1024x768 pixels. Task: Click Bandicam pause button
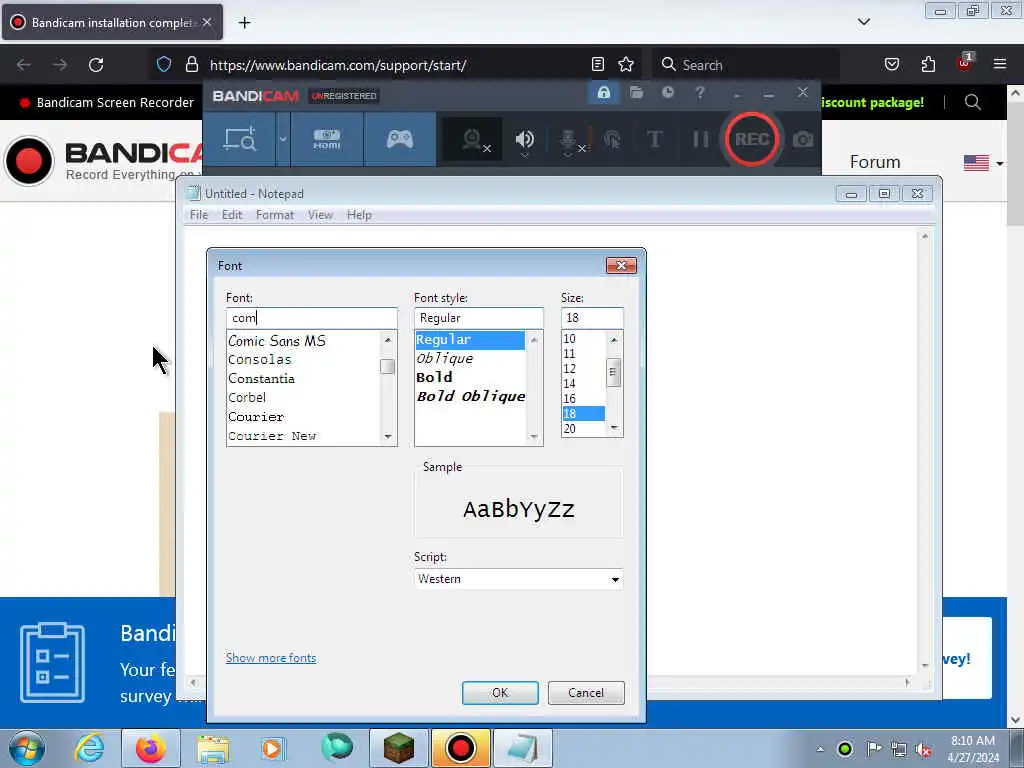pyautogui.click(x=700, y=139)
